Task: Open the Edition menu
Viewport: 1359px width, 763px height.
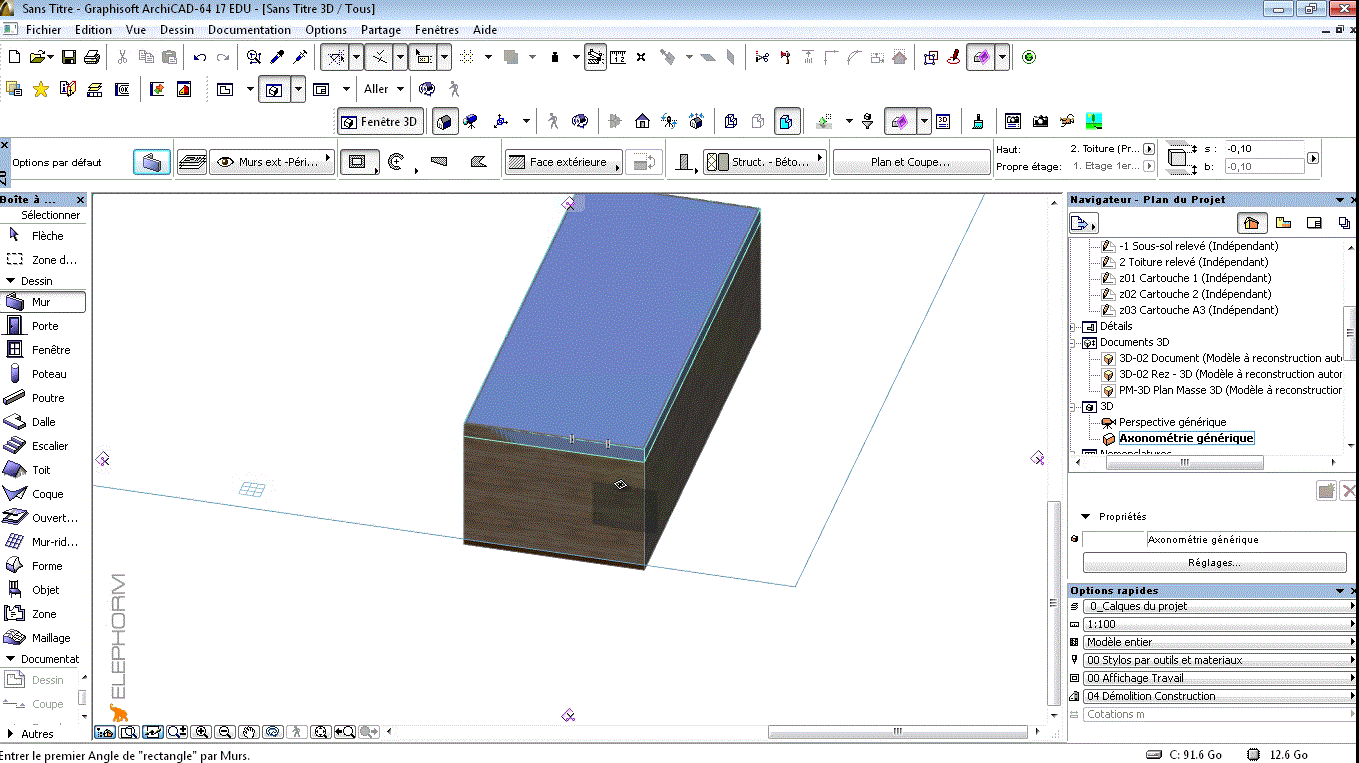Action: (x=93, y=30)
